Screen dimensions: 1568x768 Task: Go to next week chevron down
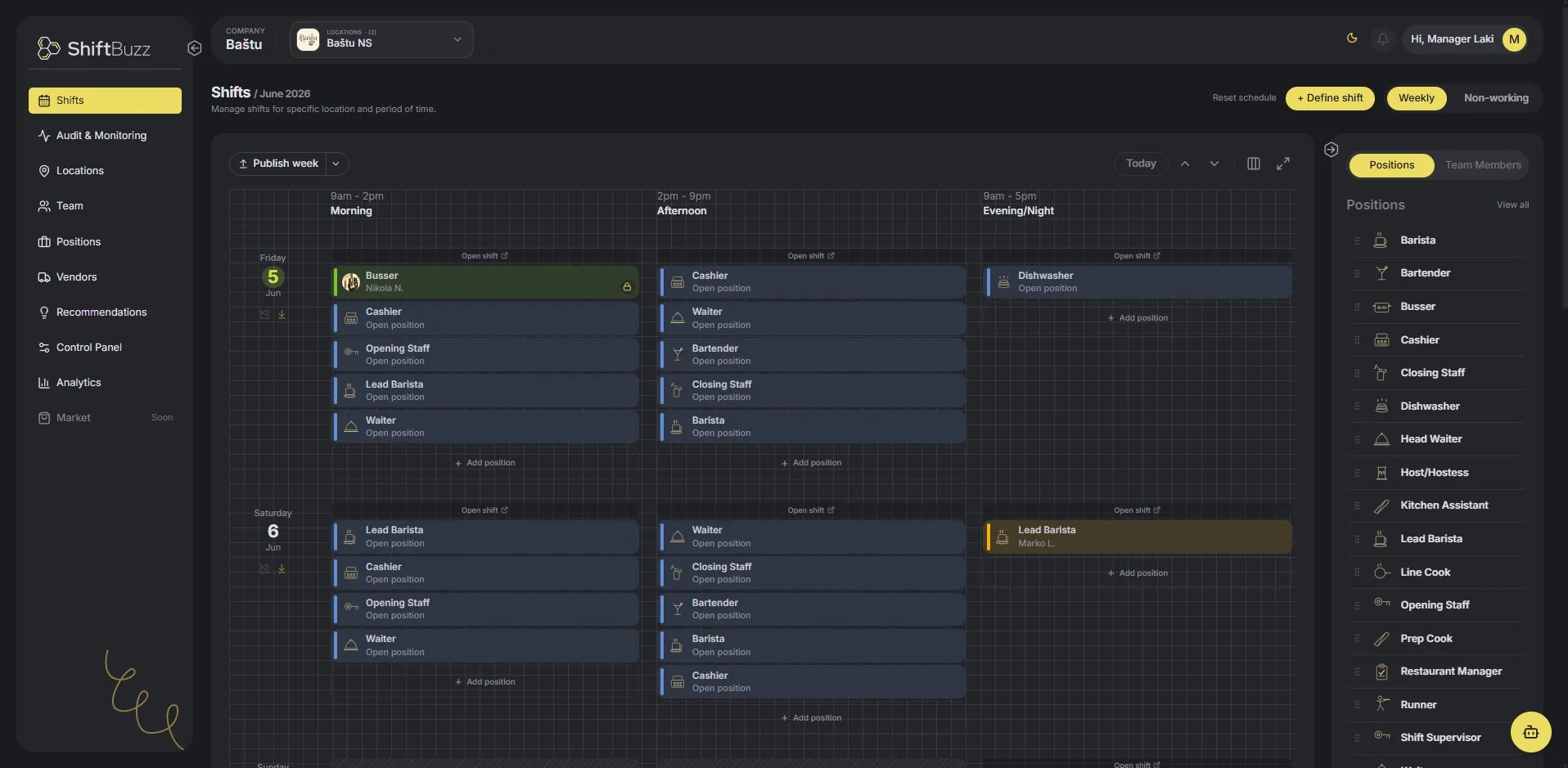(x=1214, y=164)
